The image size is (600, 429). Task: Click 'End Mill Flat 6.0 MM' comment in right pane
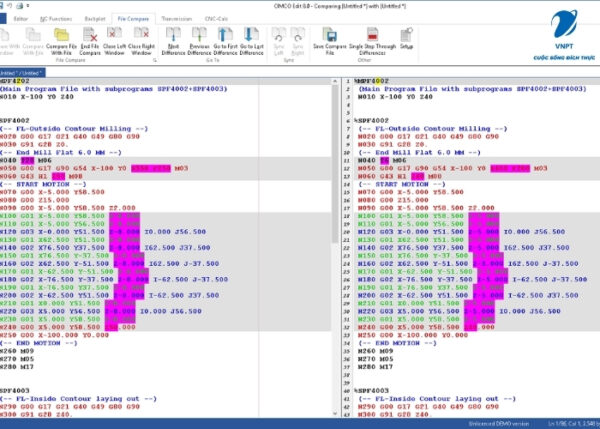pos(419,152)
